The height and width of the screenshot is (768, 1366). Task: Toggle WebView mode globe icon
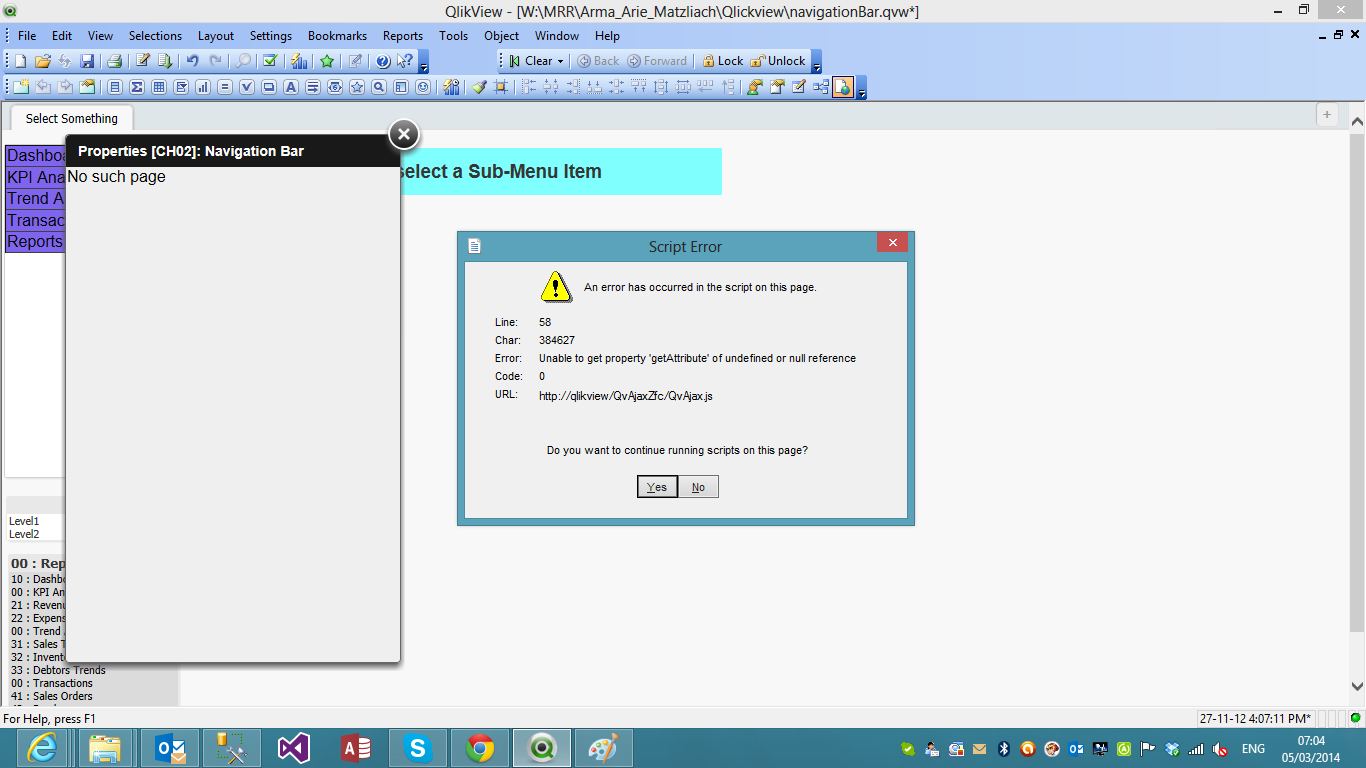click(x=843, y=87)
